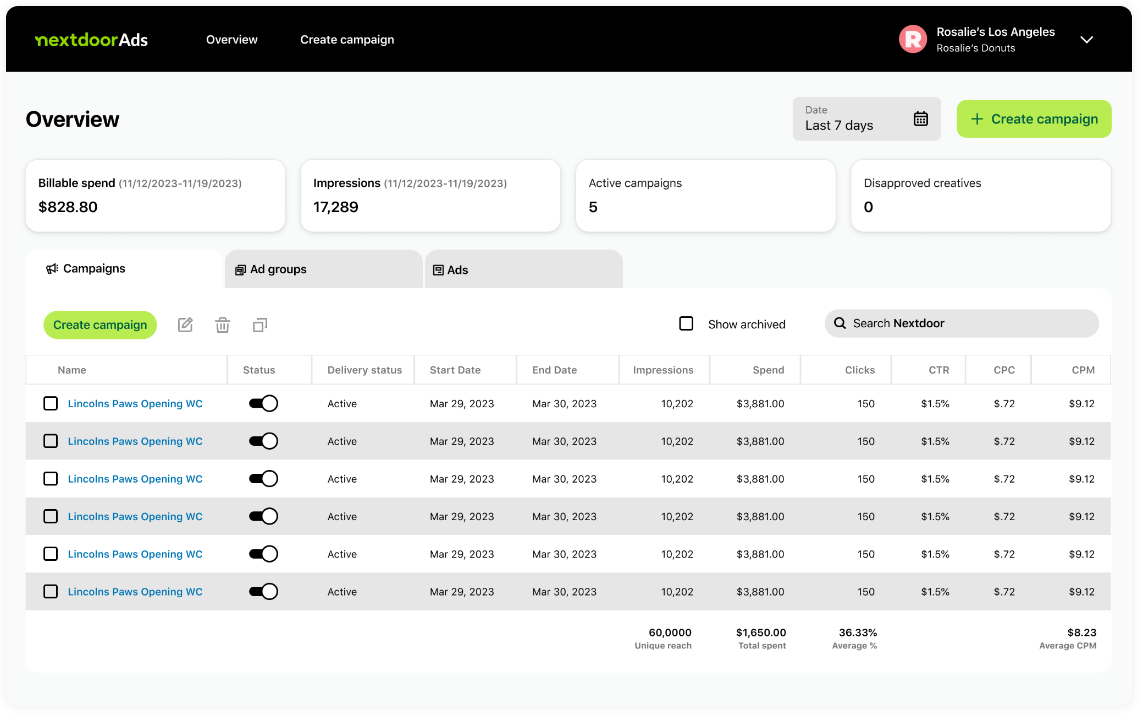Enable the Show archived checkbox
This screenshot has height=718, width=1140.
(686, 323)
